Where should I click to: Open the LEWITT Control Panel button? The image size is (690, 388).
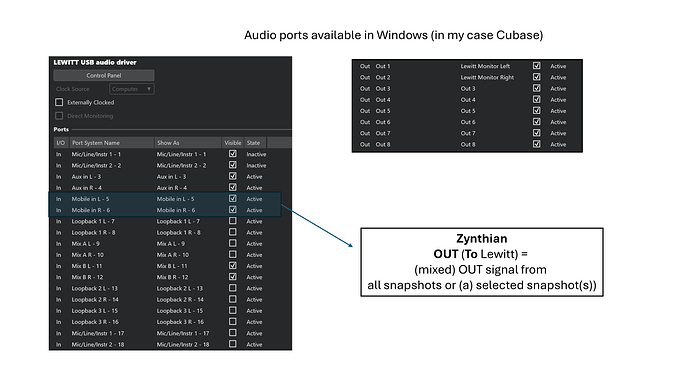tap(103, 75)
